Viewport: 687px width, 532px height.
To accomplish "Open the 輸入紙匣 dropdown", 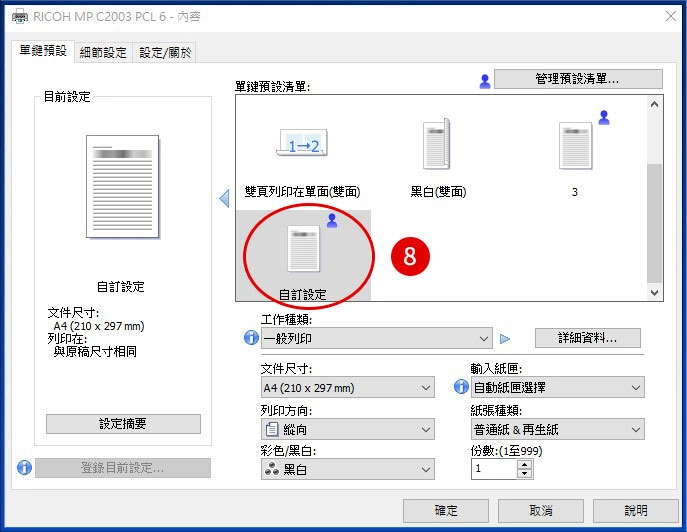I will coord(557,387).
